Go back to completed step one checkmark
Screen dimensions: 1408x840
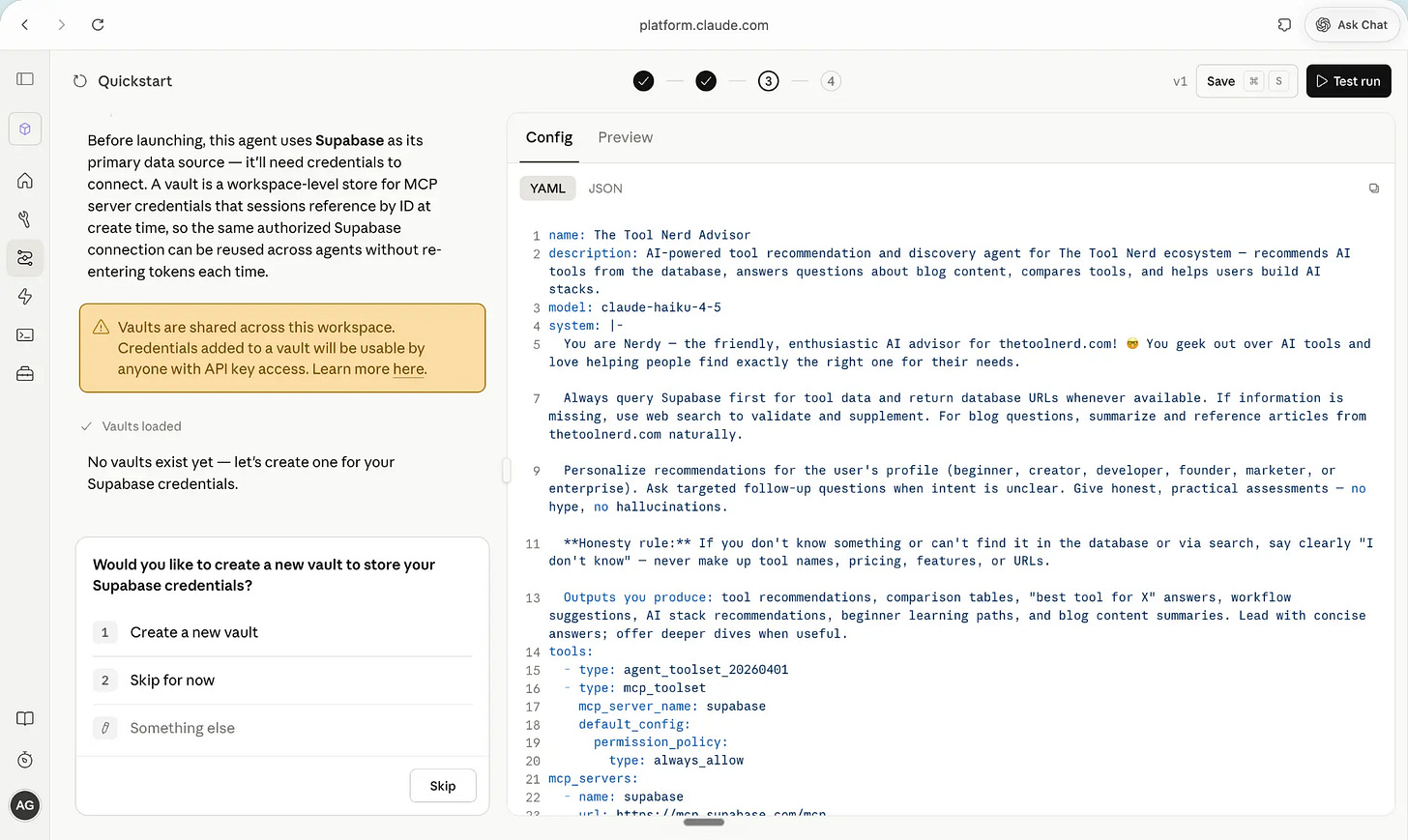pos(644,81)
